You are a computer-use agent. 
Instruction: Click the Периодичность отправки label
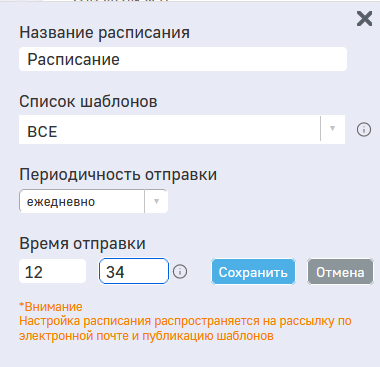[x=118, y=174]
